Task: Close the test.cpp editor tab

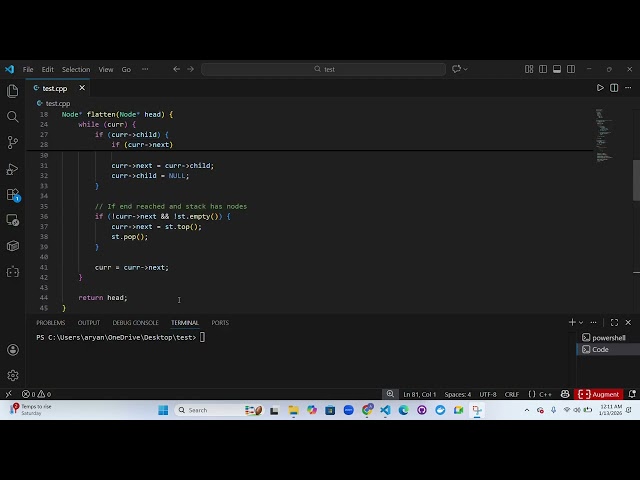Action: (x=82, y=88)
